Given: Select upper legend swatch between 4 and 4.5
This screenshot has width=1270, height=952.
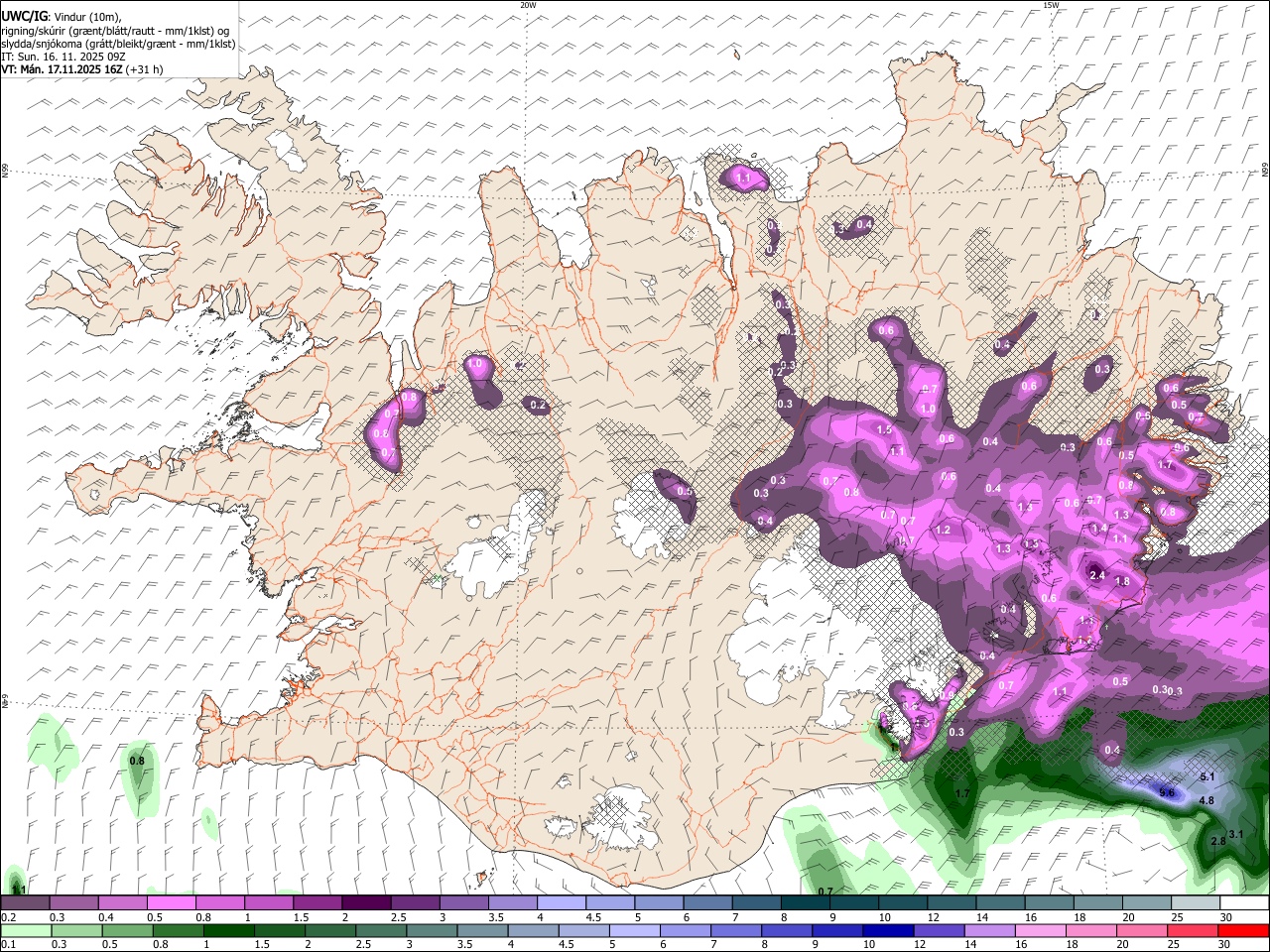Looking at the screenshot, I should [x=561, y=903].
